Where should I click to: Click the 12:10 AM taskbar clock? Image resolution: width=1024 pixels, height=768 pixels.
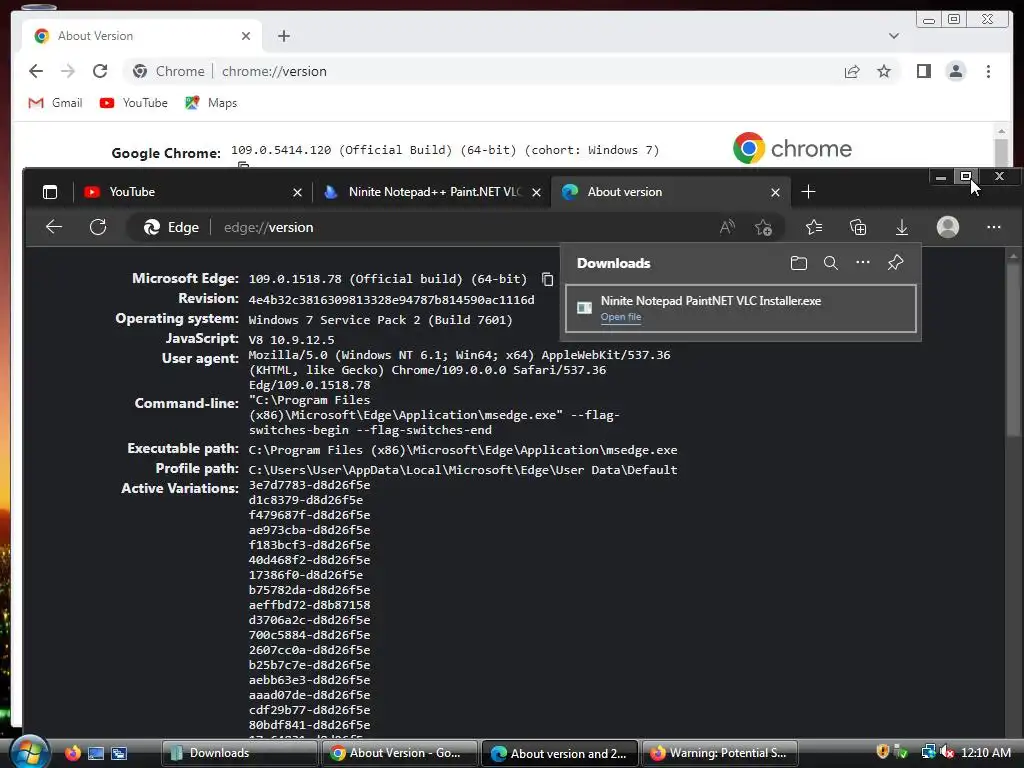point(985,753)
